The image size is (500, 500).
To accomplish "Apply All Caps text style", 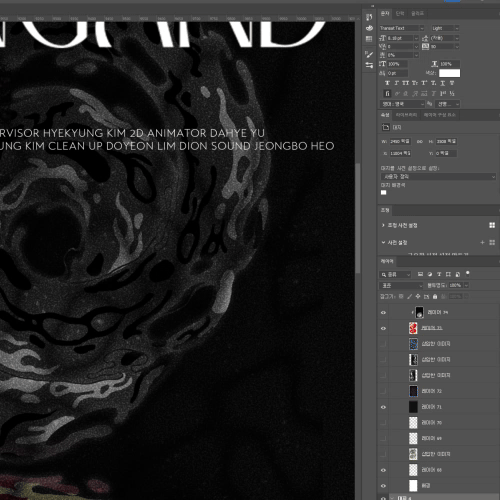I will (405, 83).
